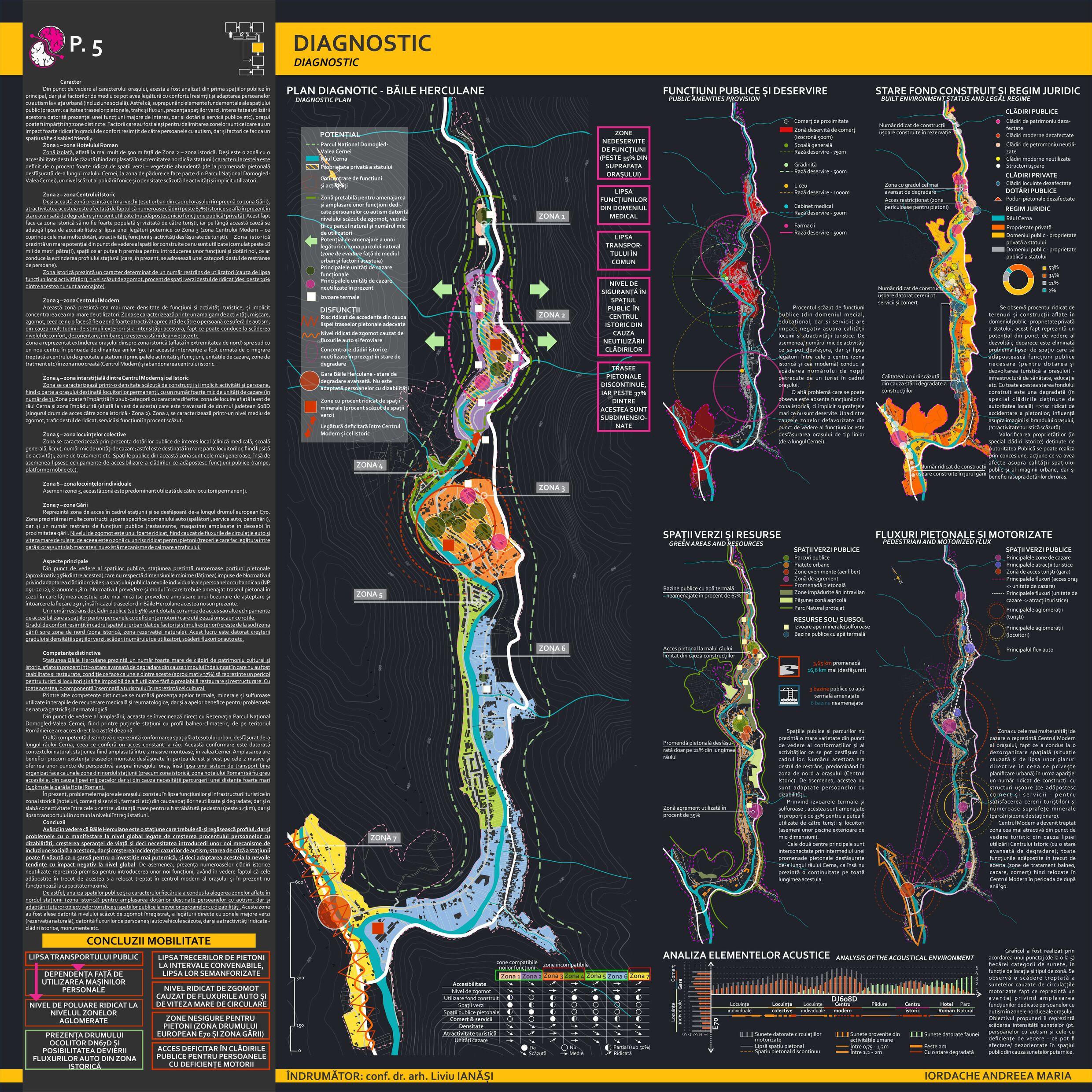Click the ZONA 5 label on the map
The width and height of the screenshot is (1092, 1092).
point(370,594)
